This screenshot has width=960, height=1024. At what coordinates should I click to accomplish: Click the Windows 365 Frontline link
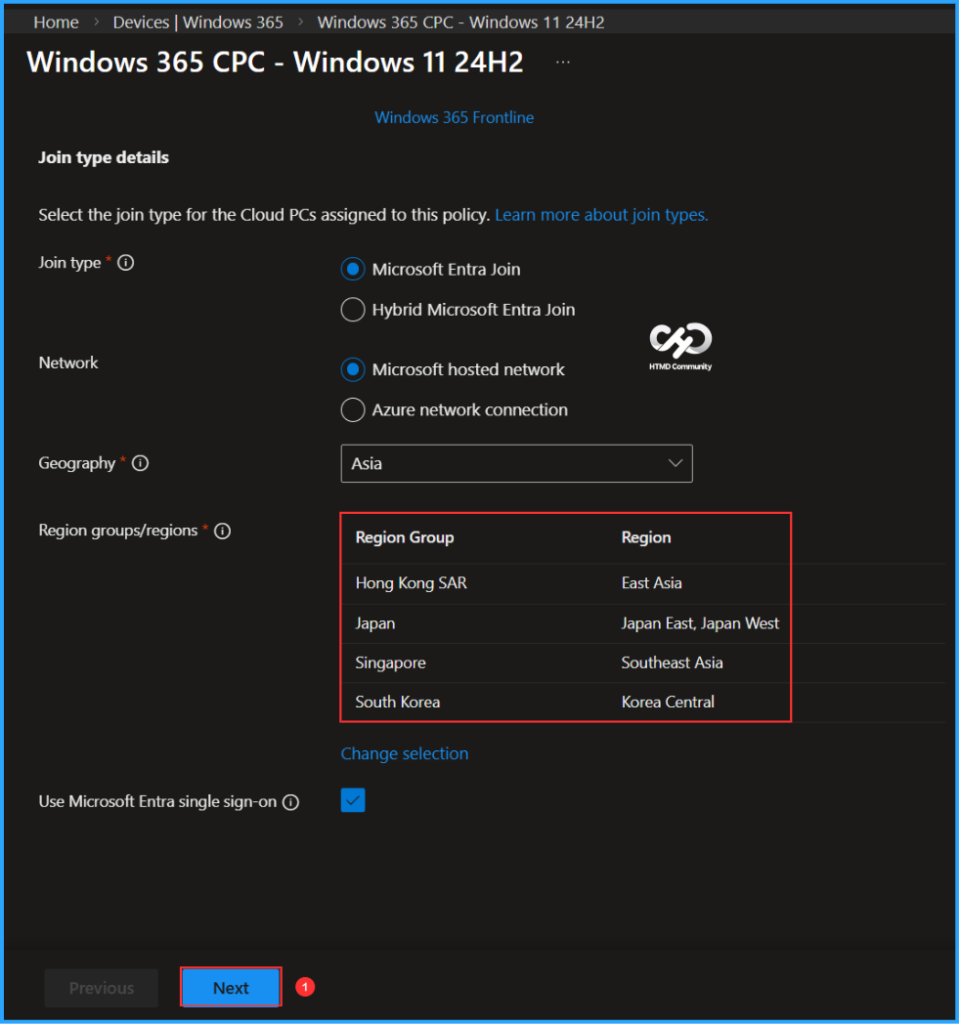pyautogui.click(x=454, y=117)
